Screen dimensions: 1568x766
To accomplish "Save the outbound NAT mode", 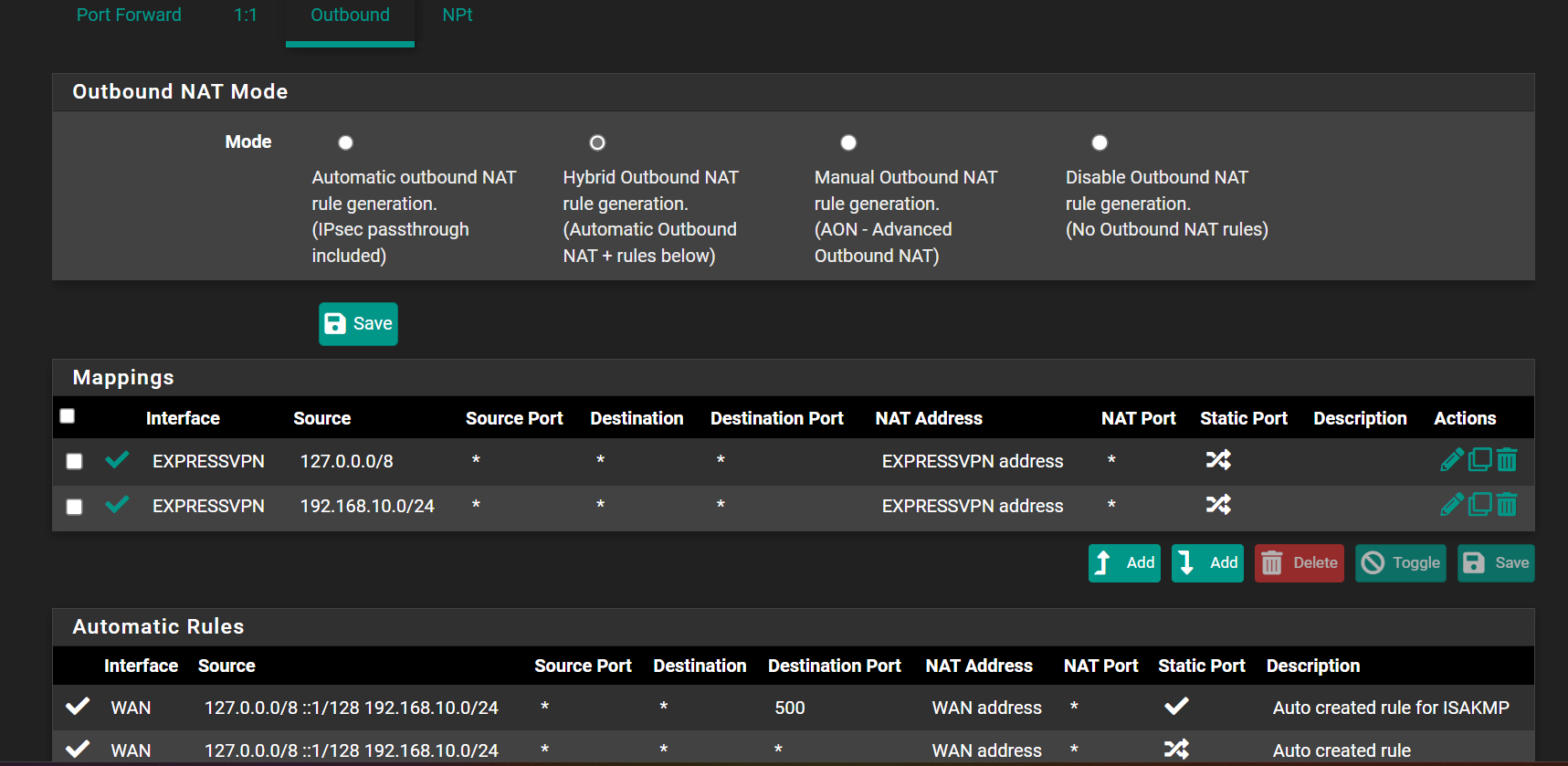I will 358,323.
